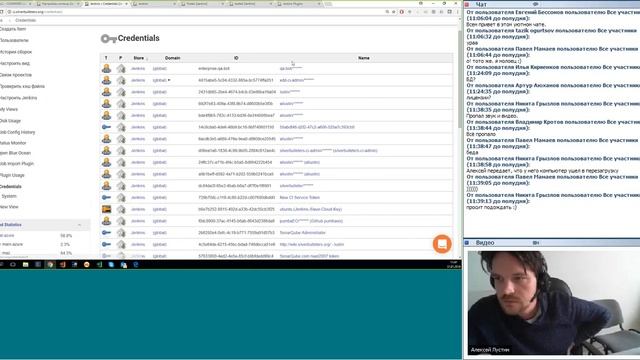
Task: Click the SSH key icon in the ubuntu Jenkins Slave Cloud Key row
Action: (x=107, y=209)
